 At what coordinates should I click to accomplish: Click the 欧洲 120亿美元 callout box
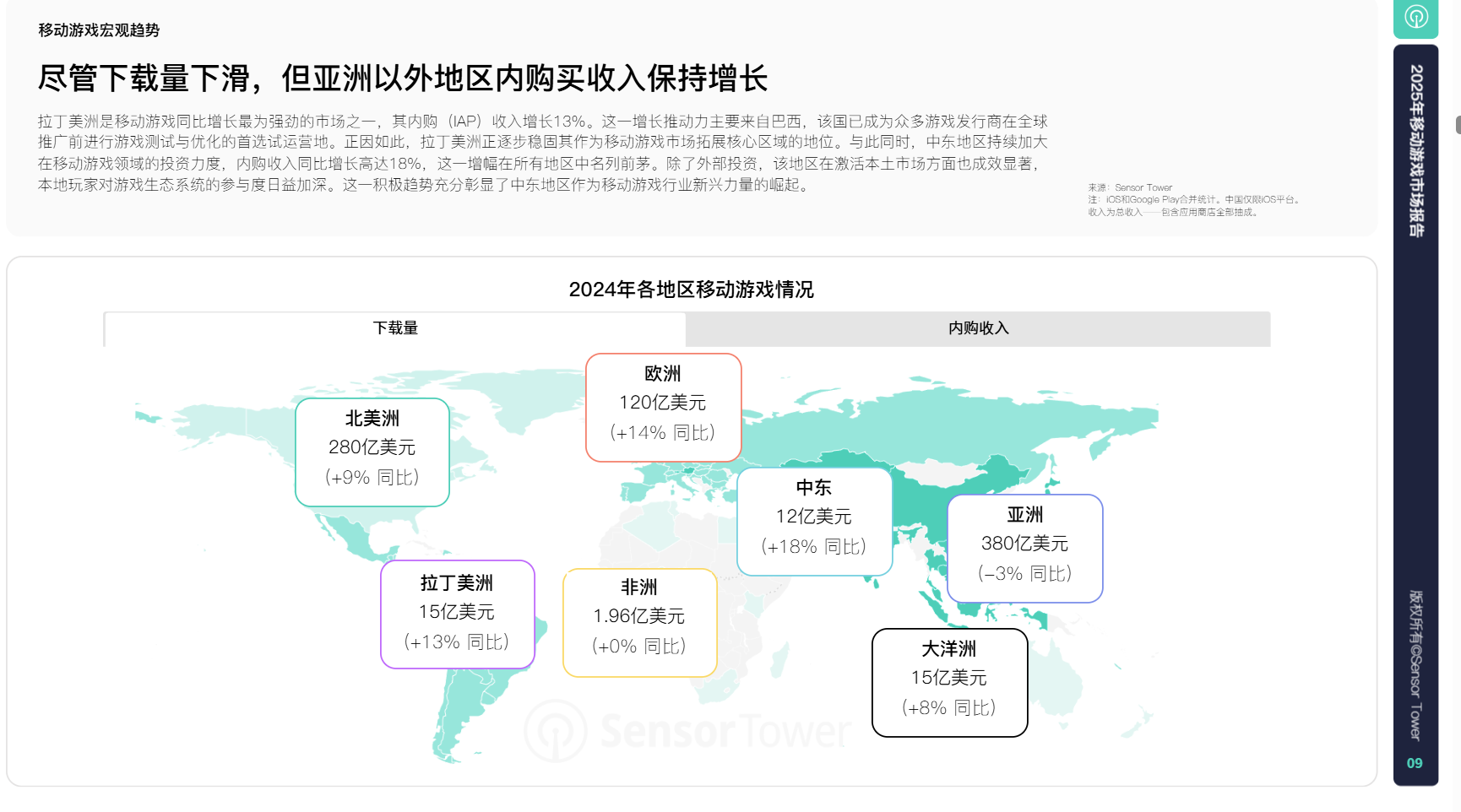pyautogui.click(x=663, y=408)
